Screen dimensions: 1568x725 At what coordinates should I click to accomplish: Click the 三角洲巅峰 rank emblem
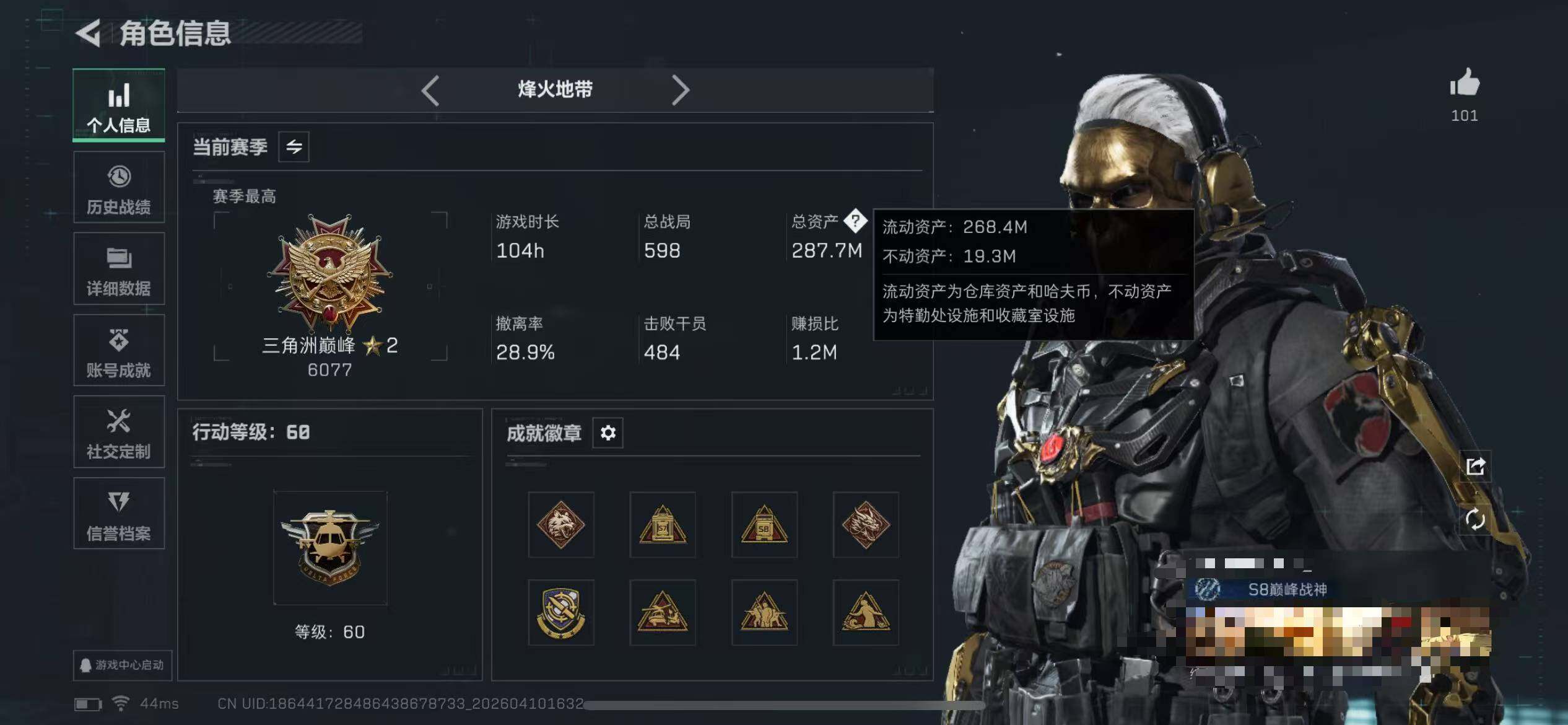pos(330,273)
